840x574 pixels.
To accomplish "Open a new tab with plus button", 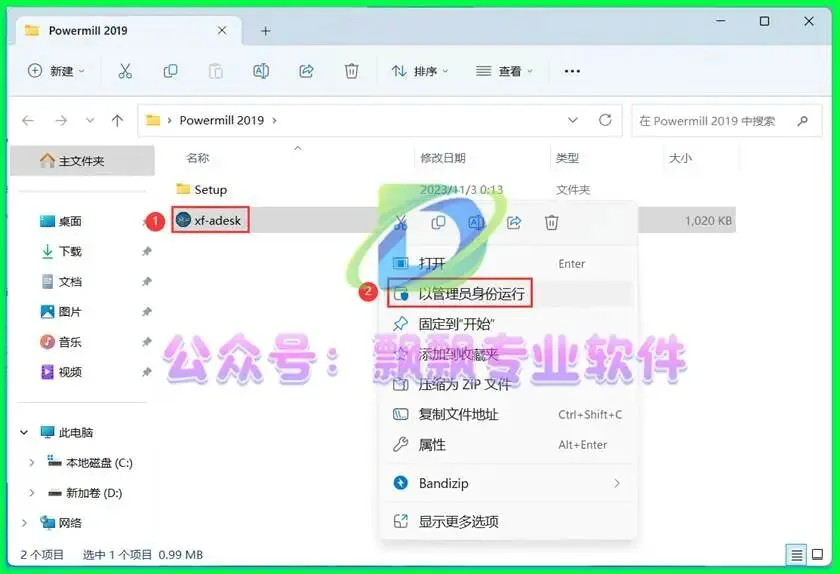I will pyautogui.click(x=266, y=31).
